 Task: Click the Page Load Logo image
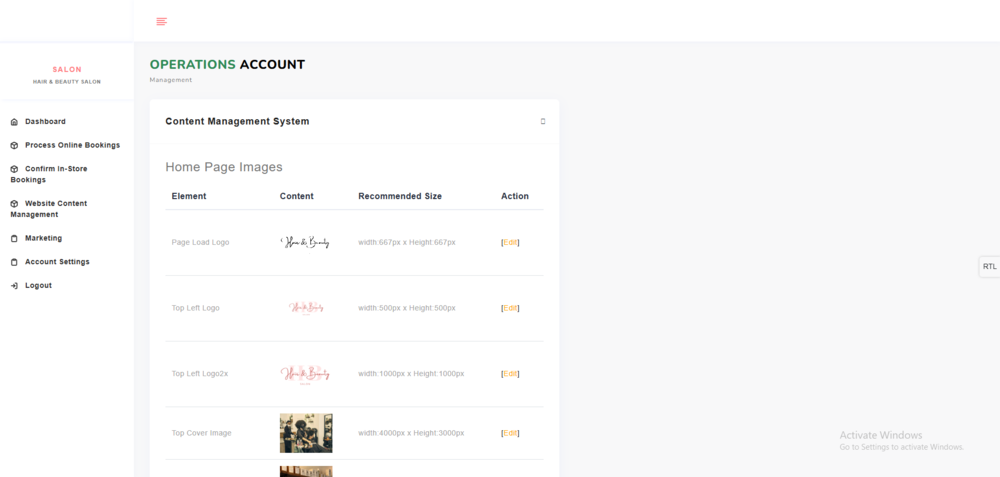pyautogui.click(x=305, y=242)
